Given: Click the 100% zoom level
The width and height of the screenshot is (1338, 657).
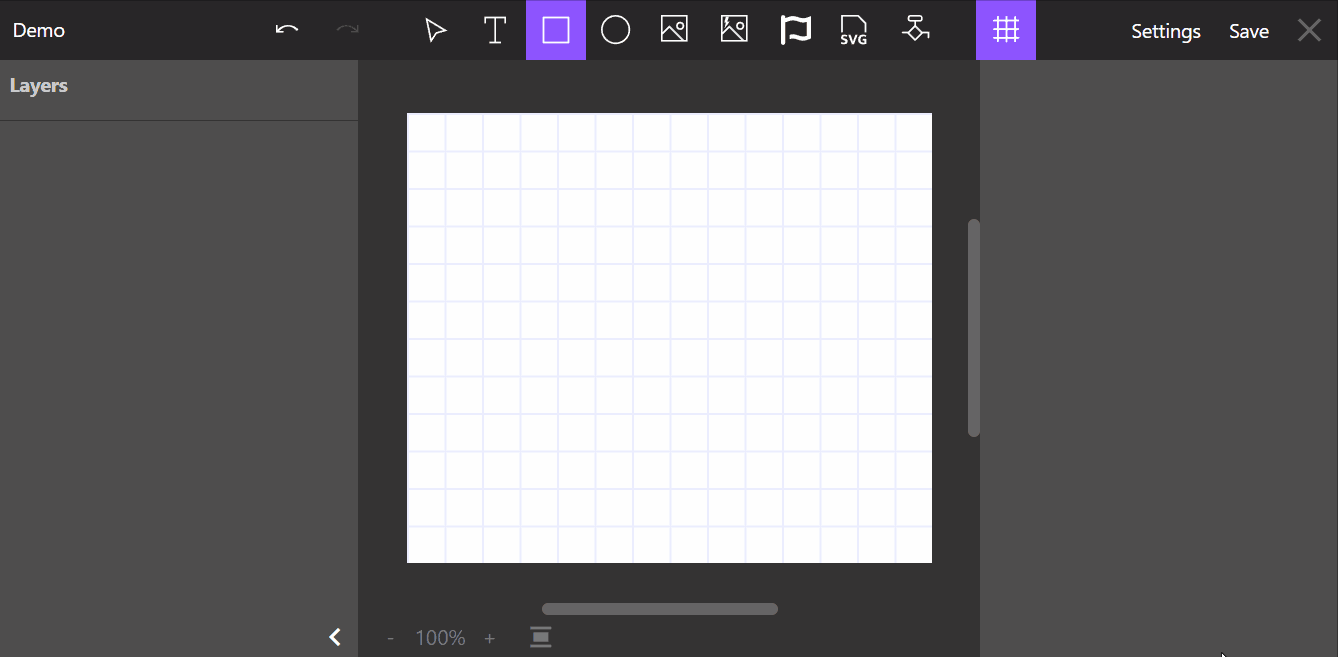Looking at the screenshot, I should pyautogui.click(x=440, y=638).
